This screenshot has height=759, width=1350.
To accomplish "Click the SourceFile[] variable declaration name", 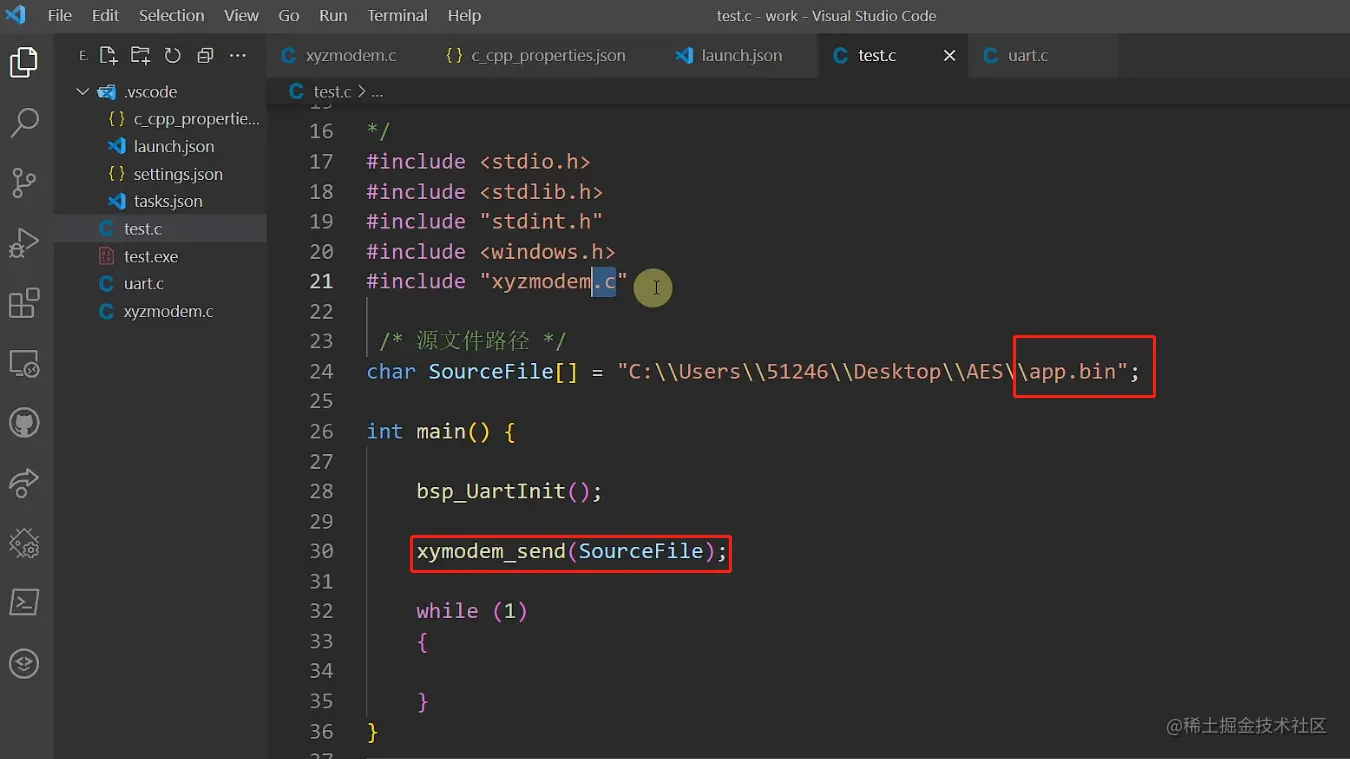I will pos(503,371).
